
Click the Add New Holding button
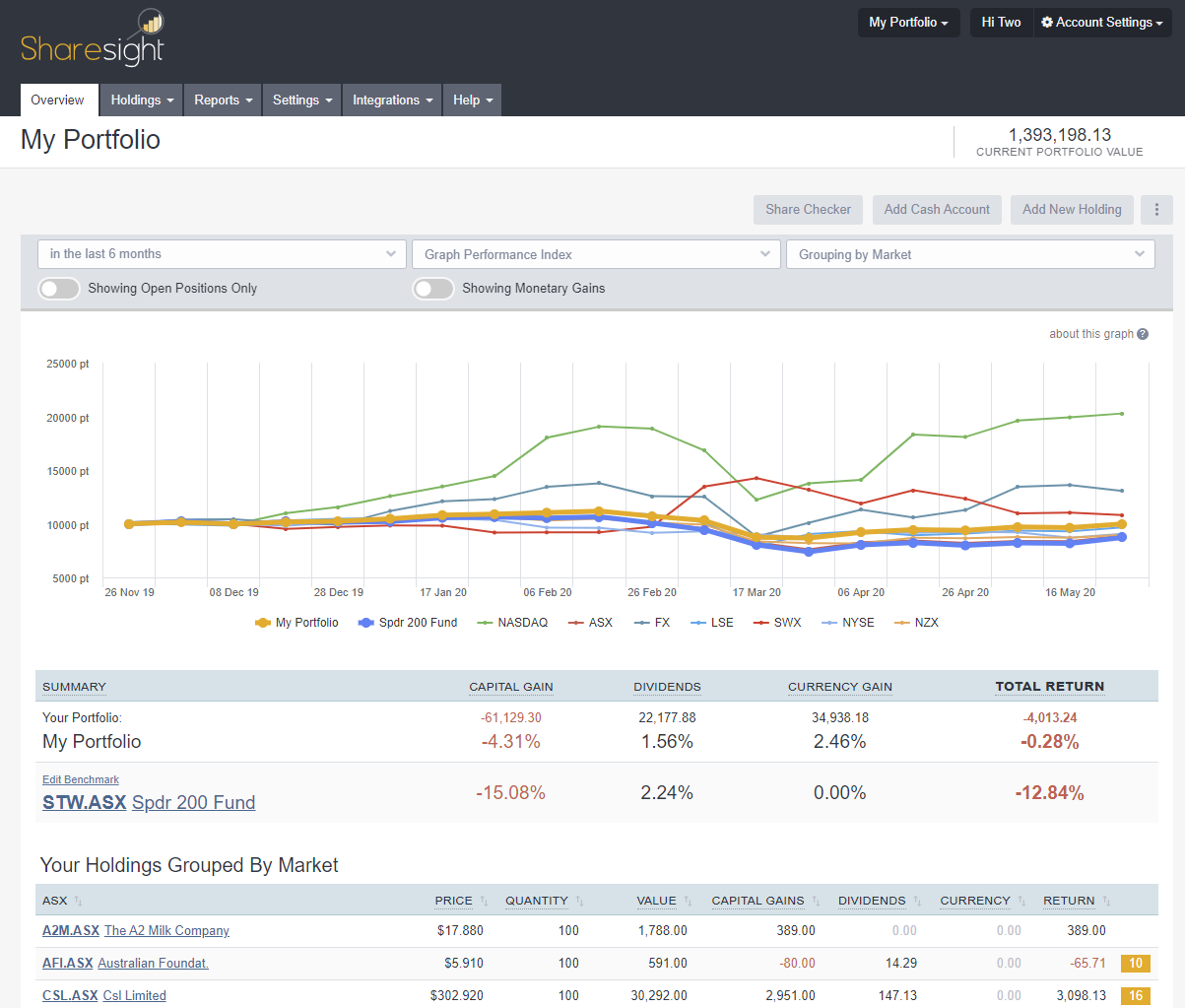tap(1072, 209)
